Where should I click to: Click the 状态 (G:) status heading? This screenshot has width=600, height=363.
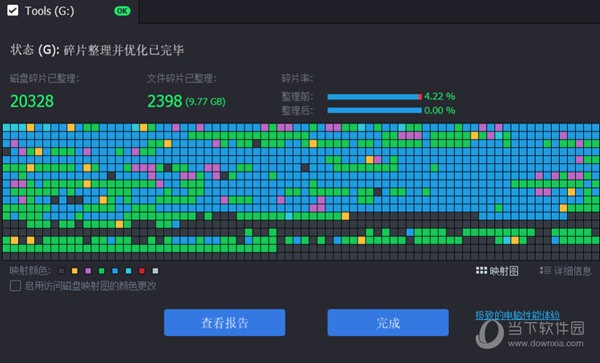(97, 50)
